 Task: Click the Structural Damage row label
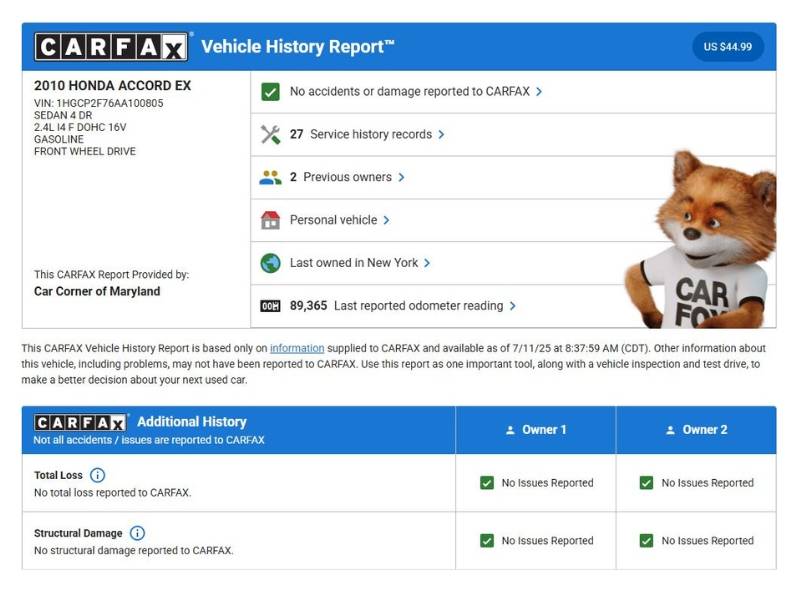(78, 533)
